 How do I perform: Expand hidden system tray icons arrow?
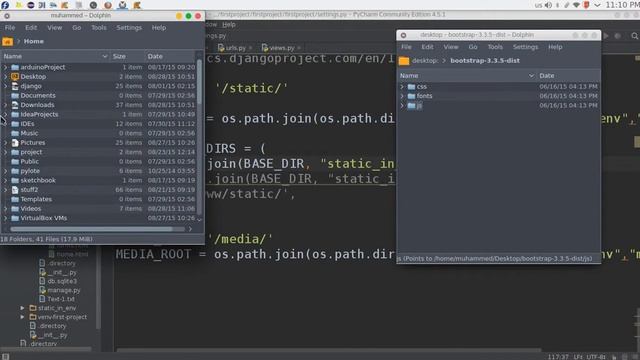point(597,5)
